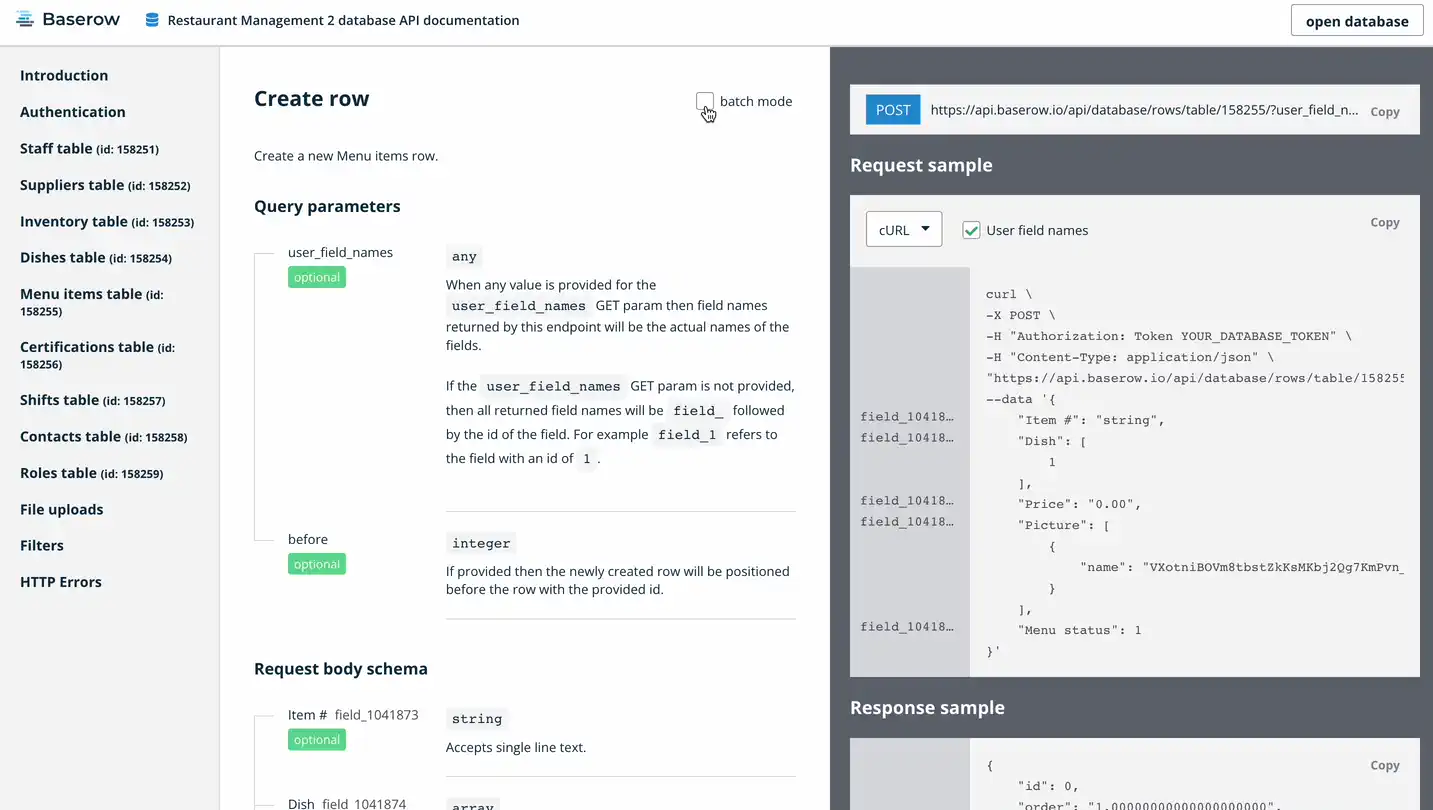Jump to File uploads section

click(x=62, y=510)
